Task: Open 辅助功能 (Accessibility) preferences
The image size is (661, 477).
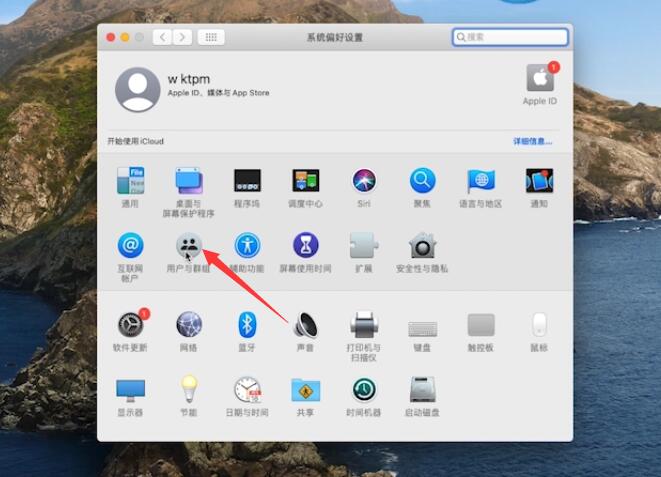Action: 247,245
